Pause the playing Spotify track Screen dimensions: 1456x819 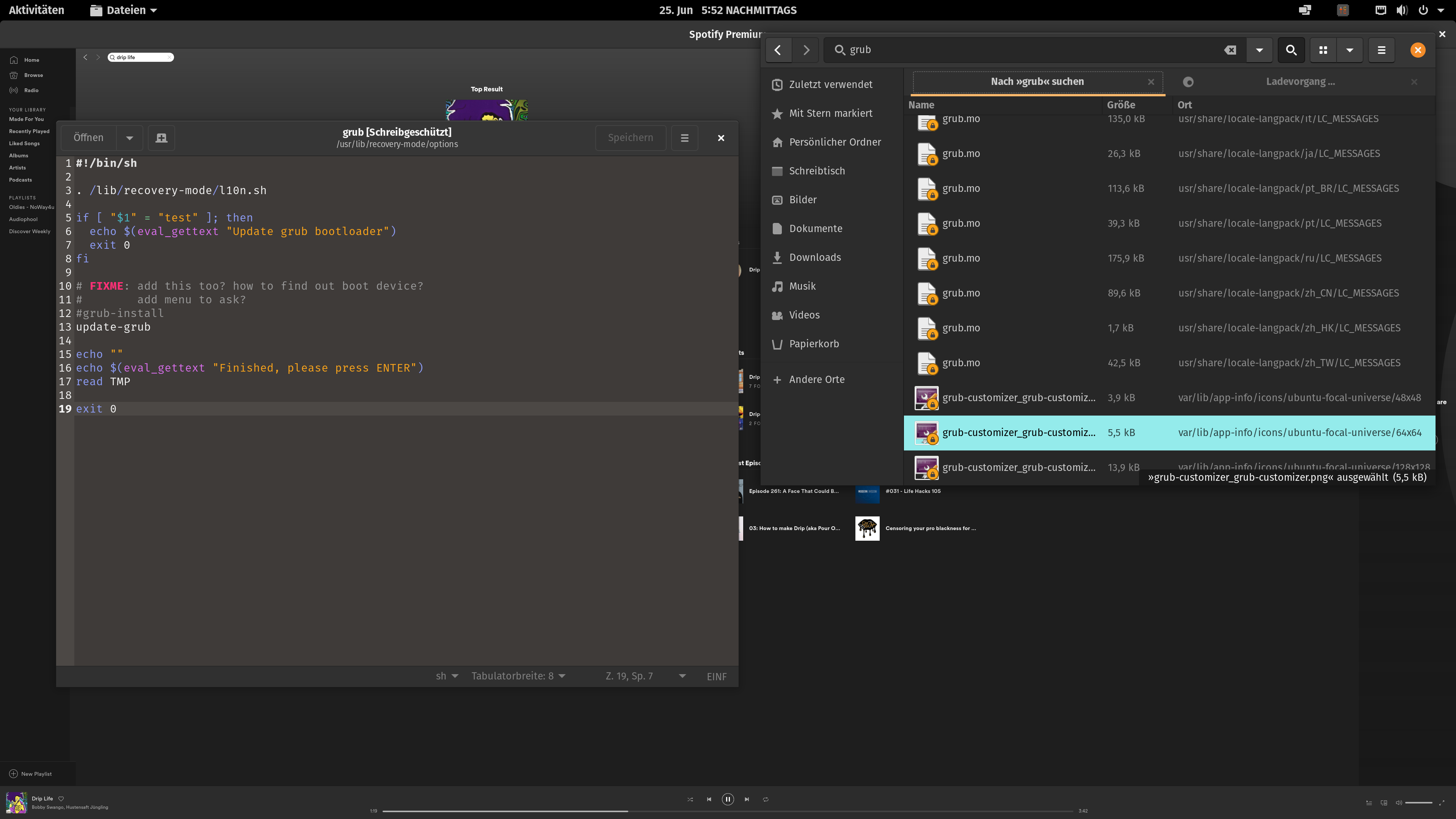pos(728,799)
